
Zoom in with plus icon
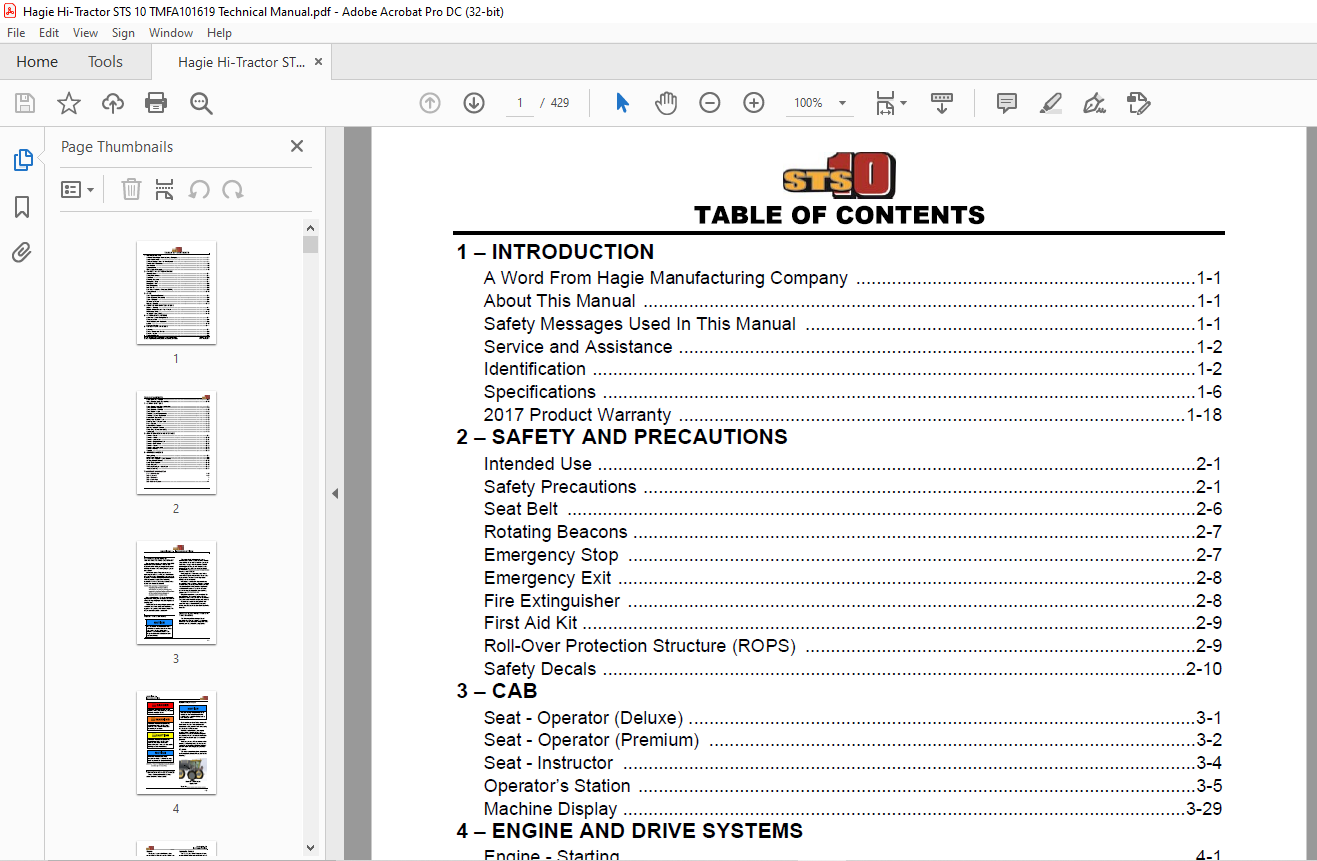tap(754, 103)
